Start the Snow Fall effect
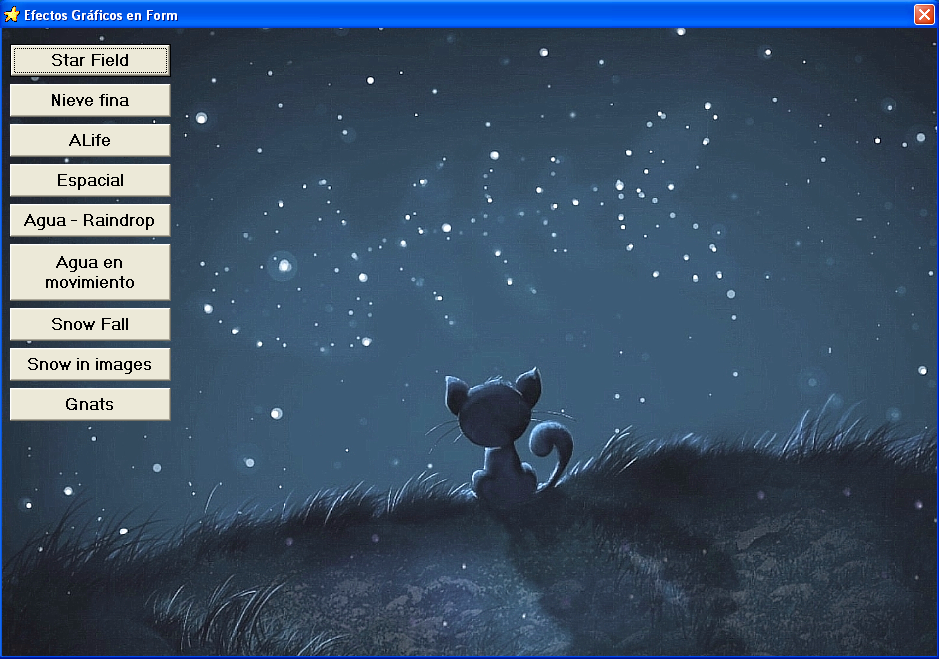939x659 pixels. click(x=90, y=324)
